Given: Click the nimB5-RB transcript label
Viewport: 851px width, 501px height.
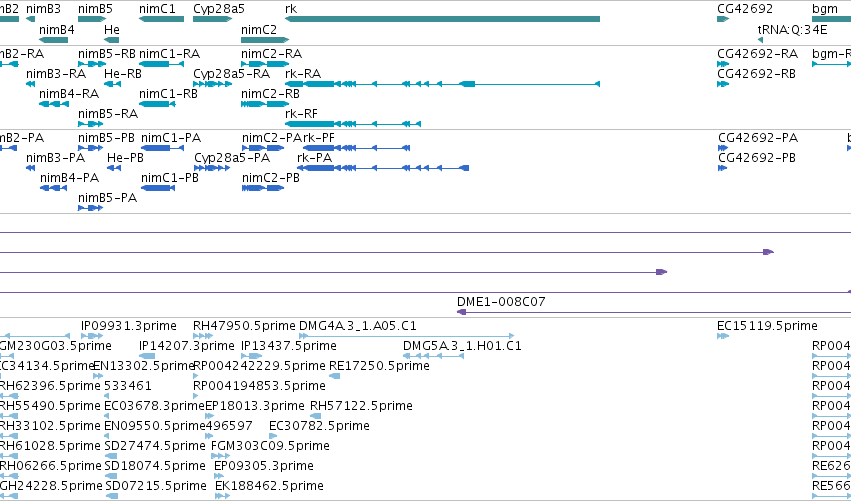Looking at the screenshot, I should pyautogui.click(x=107, y=53).
